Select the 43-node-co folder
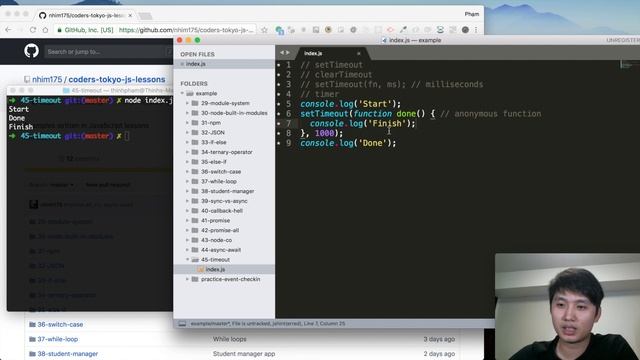The image size is (640, 360). [x=216, y=240]
